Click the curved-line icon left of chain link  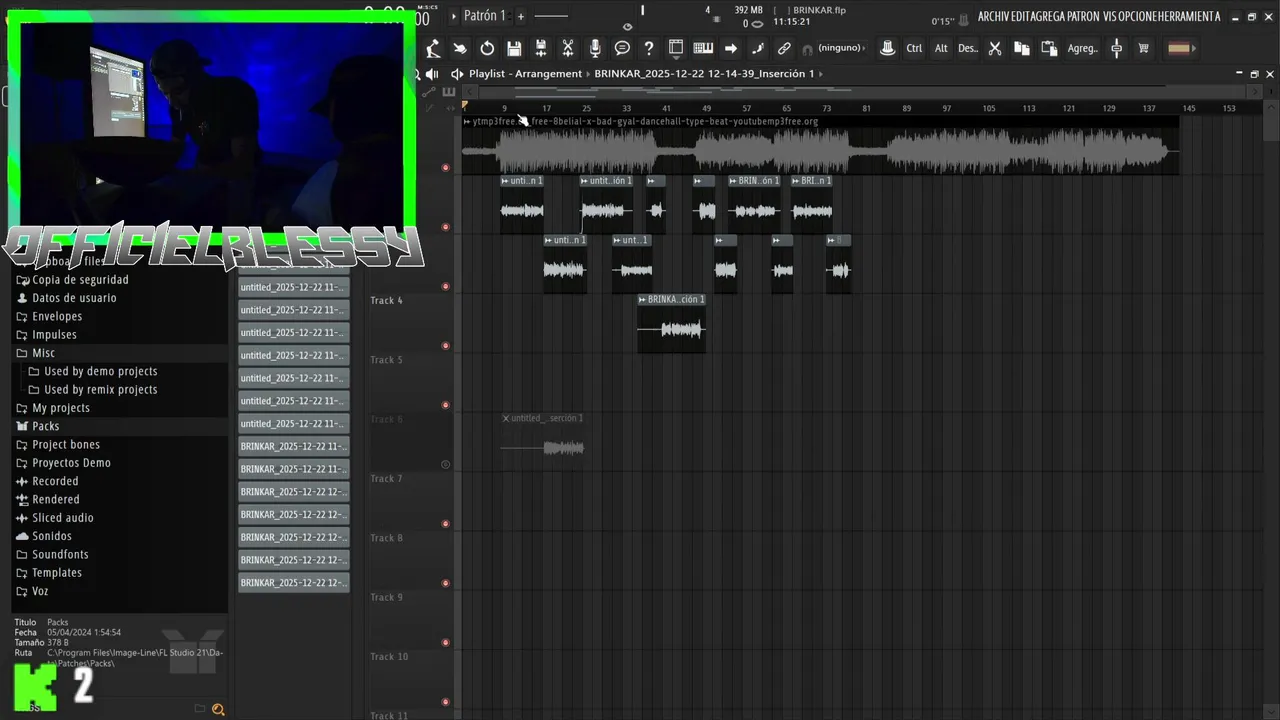[x=758, y=48]
